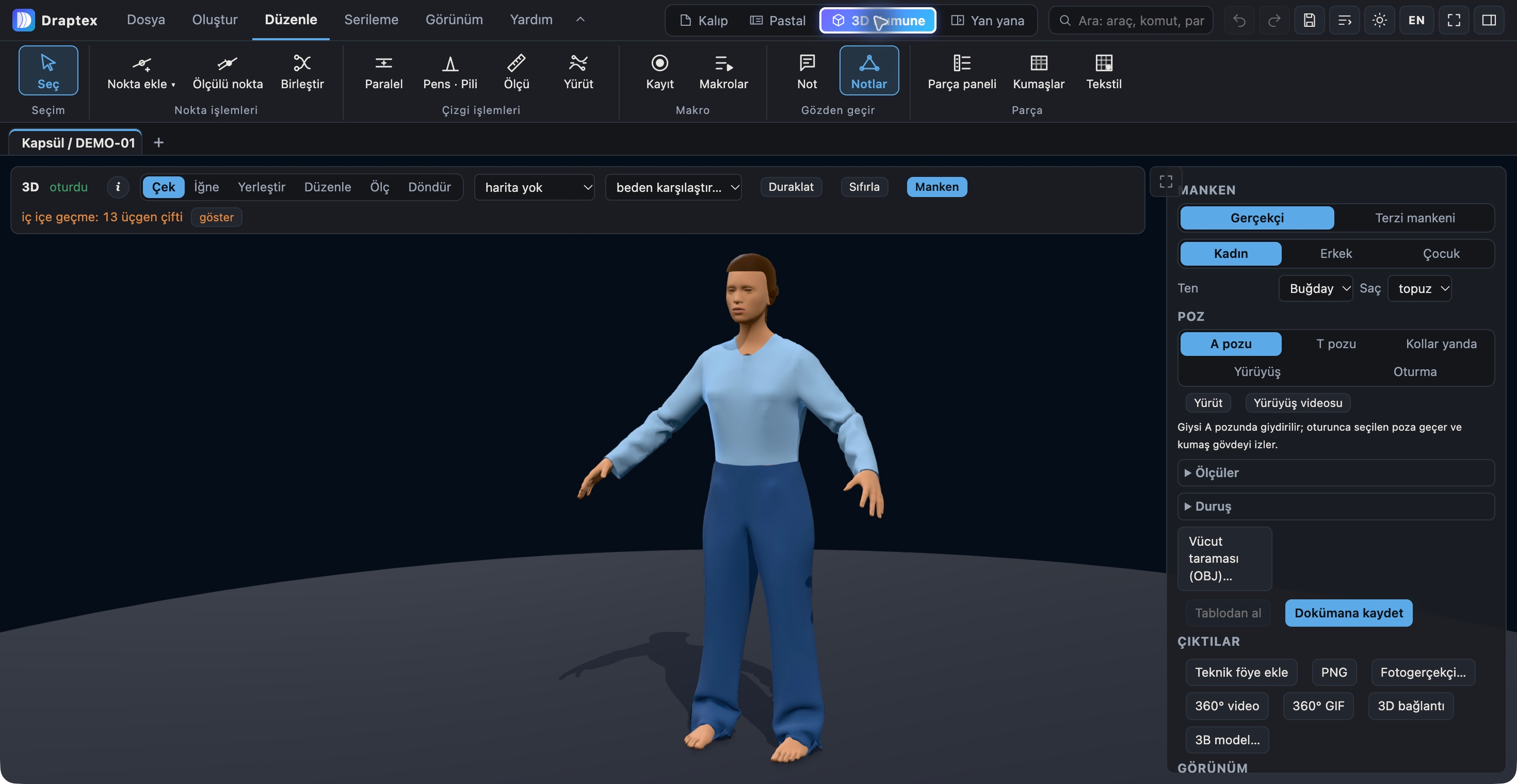
Task: Set pose to Oturma
Action: point(1414,371)
